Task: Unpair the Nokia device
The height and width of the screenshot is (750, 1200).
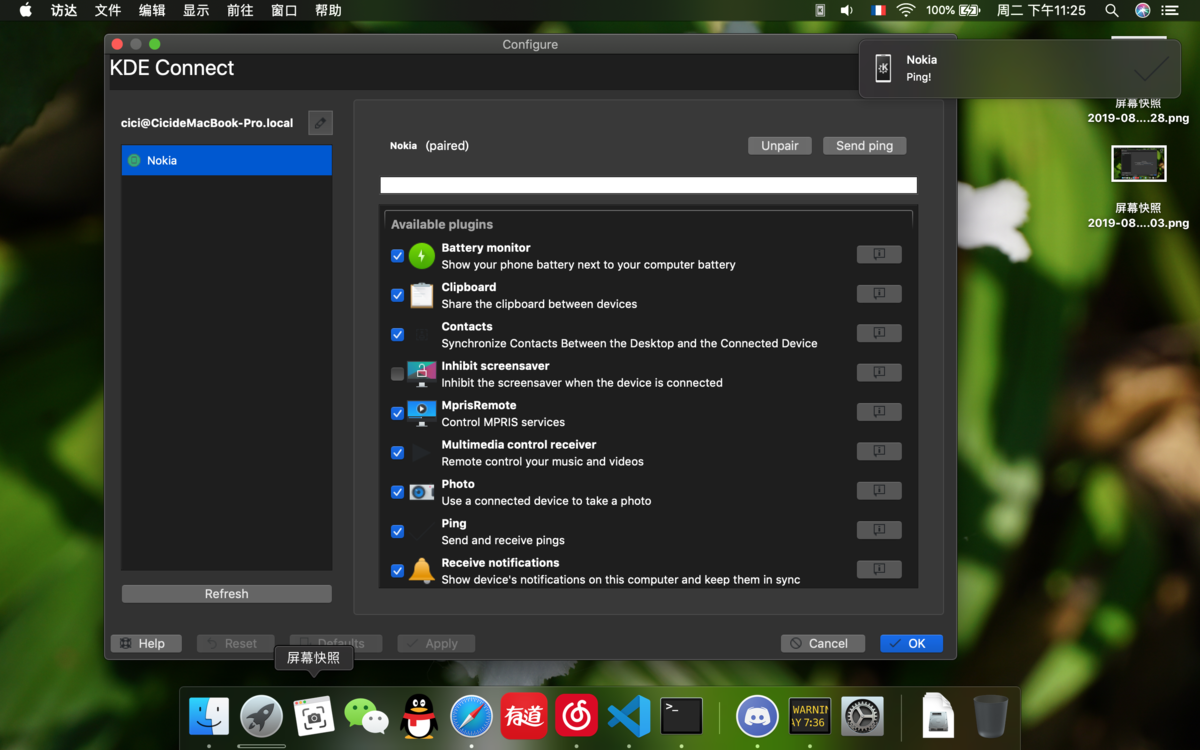Action: [x=779, y=146]
